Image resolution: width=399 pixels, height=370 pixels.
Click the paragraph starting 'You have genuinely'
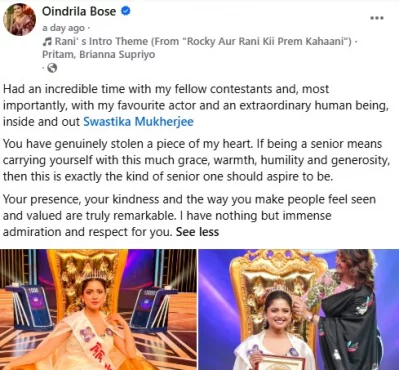197,160
